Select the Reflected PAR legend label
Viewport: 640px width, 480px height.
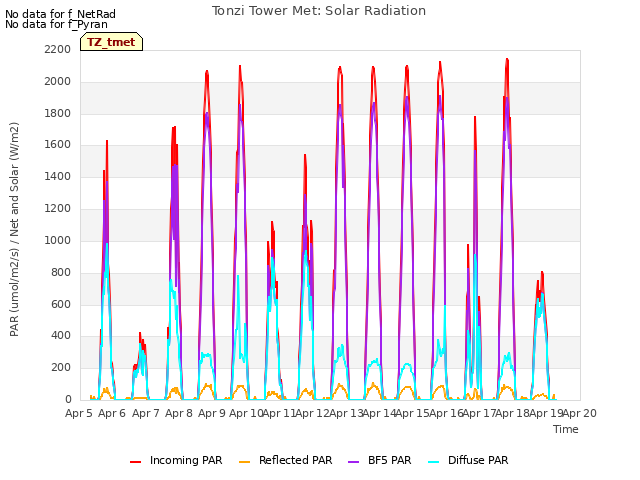click(x=296, y=460)
